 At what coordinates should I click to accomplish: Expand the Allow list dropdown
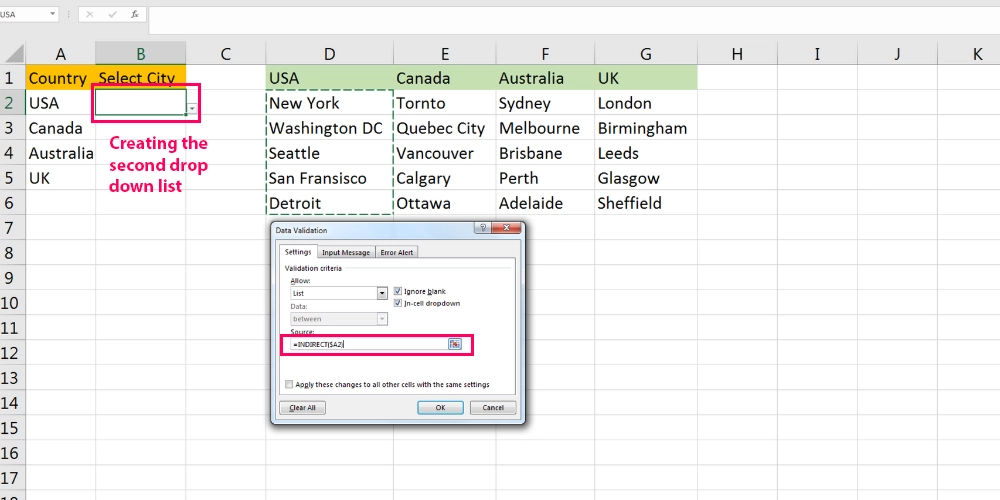pos(382,294)
